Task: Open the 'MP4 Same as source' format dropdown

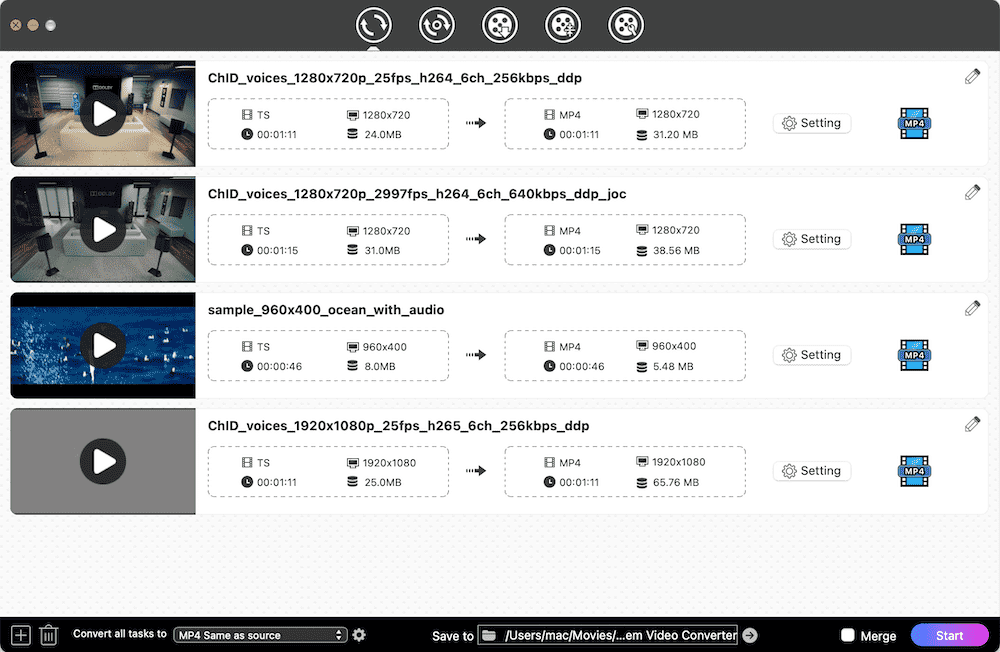Action: [260, 635]
